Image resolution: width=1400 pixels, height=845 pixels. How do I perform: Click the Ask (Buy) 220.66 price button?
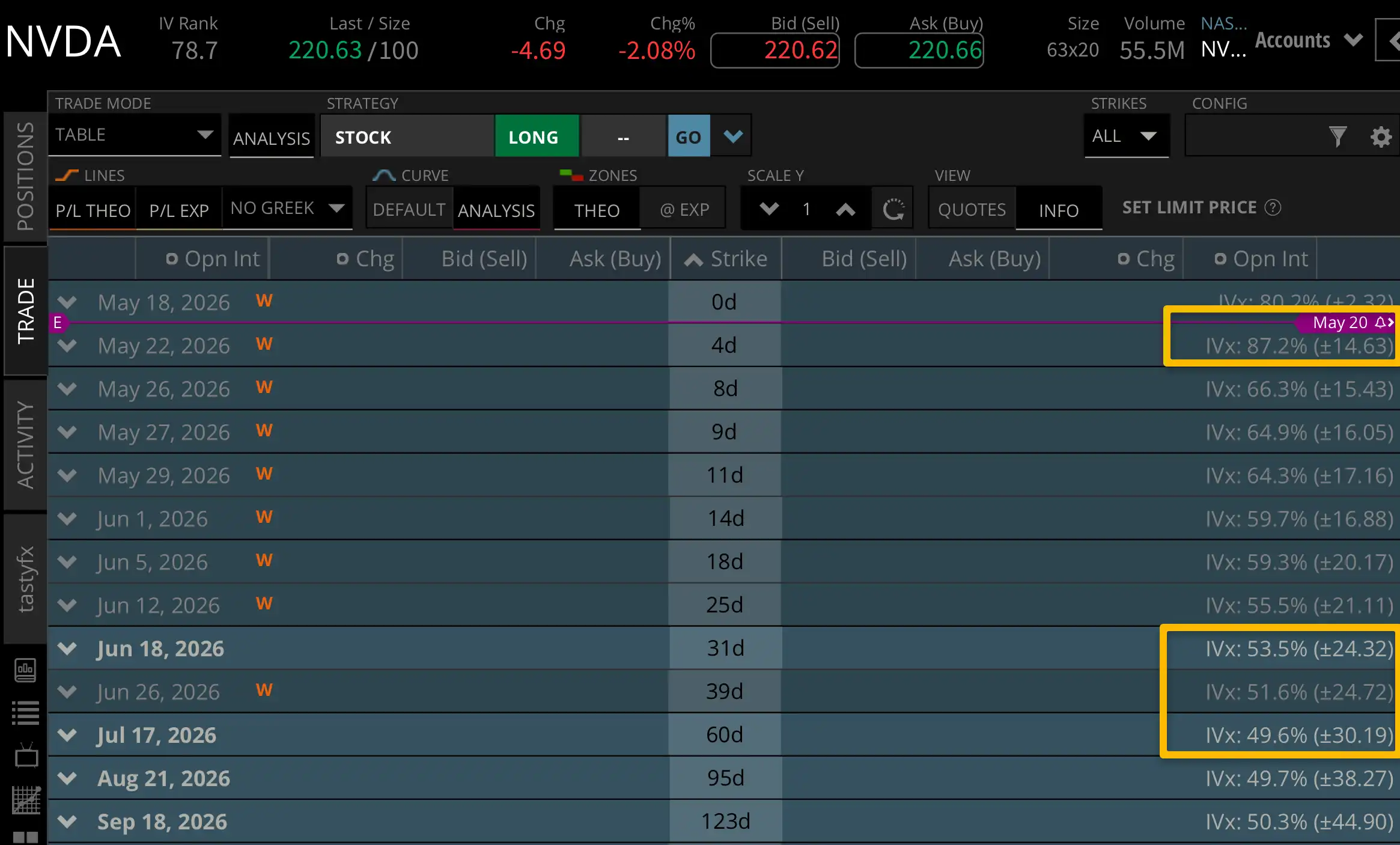click(919, 50)
